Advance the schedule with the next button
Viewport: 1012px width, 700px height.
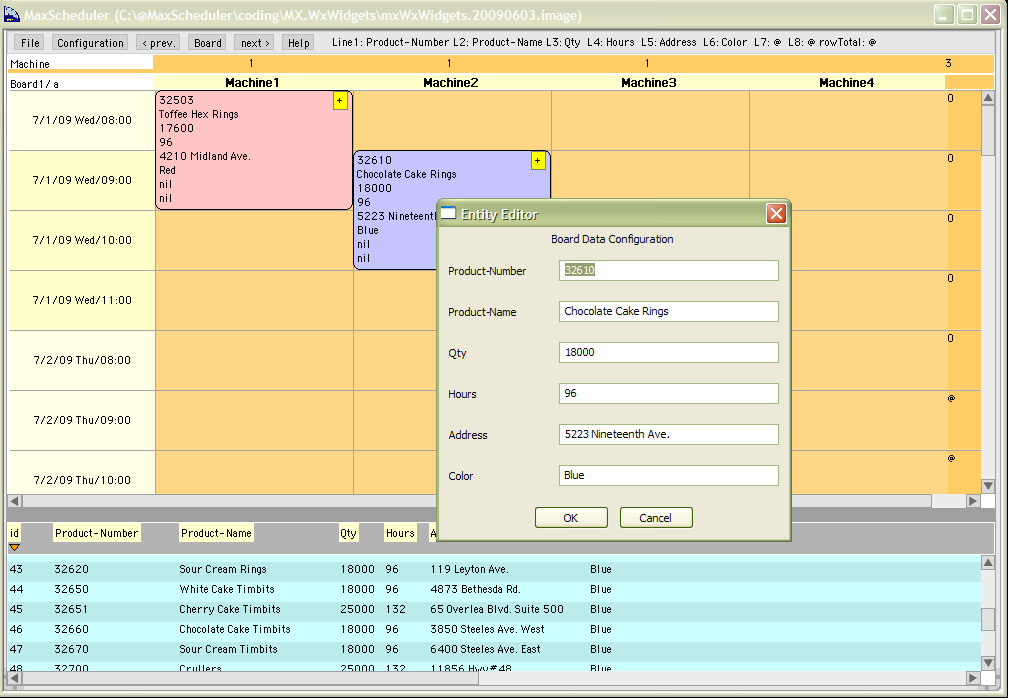[253, 42]
